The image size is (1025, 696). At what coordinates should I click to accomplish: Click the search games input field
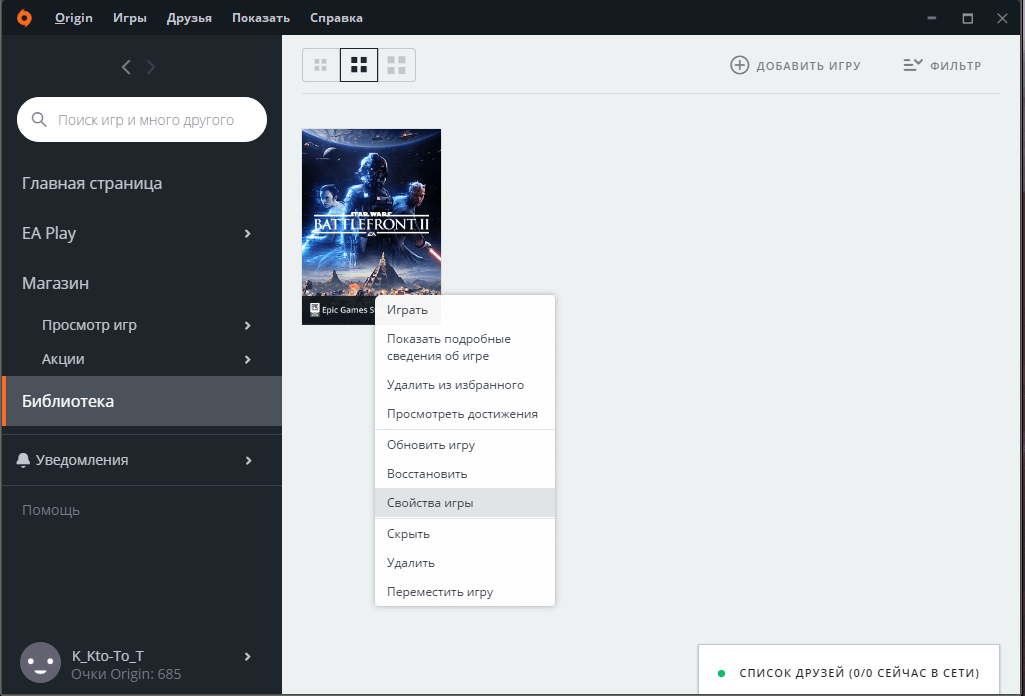(x=150, y=120)
